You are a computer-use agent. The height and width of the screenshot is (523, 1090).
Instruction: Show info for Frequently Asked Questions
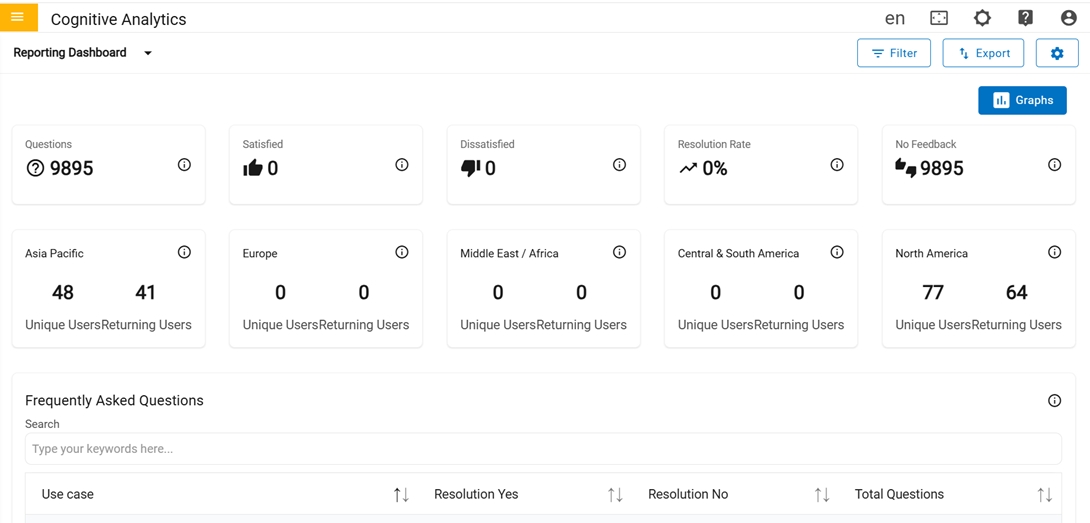pos(1054,401)
